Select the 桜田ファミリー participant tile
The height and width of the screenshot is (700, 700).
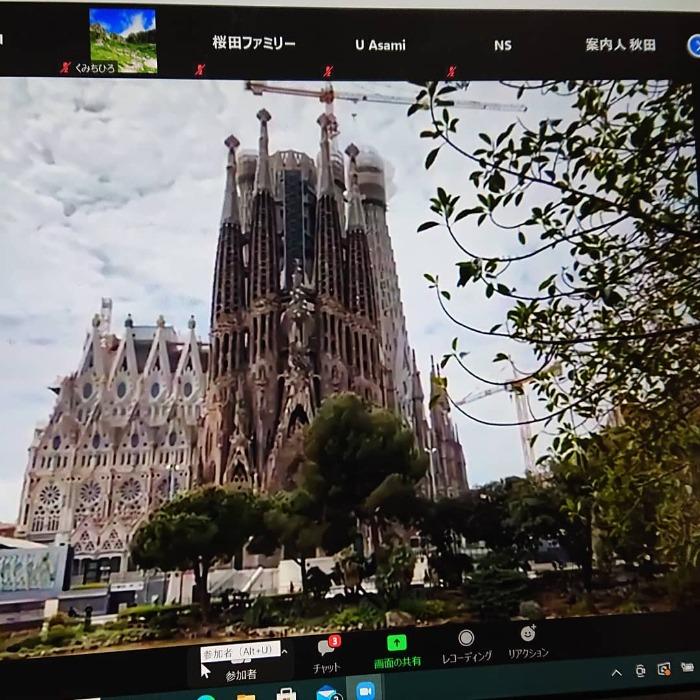click(x=254, y=44)
